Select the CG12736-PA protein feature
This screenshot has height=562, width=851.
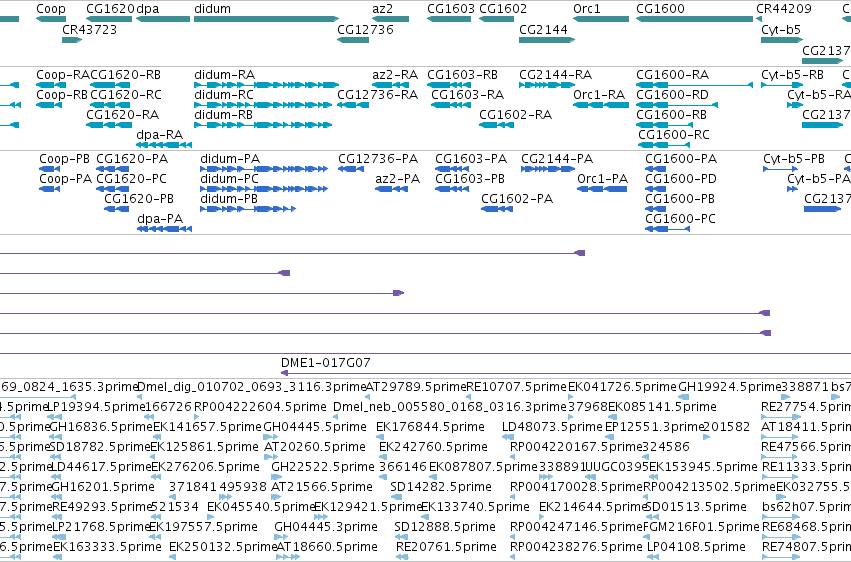351,169
